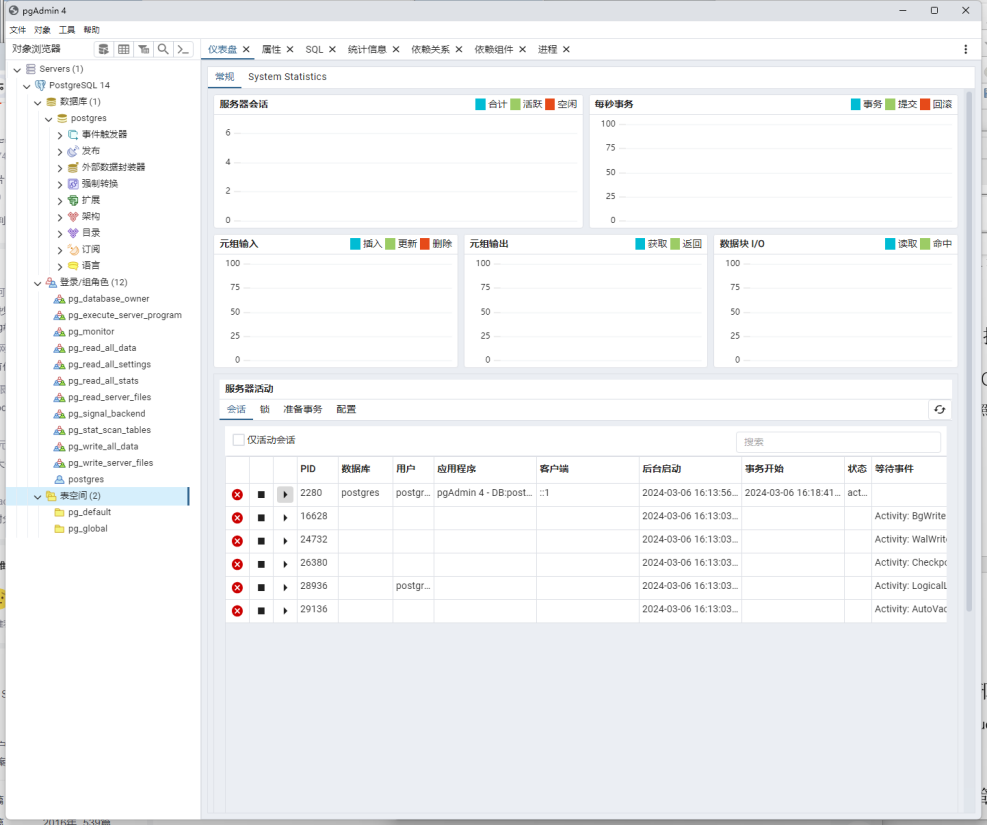Viewport: 987px width, 825px height.
Task: Select pg_monitor role in tree
Action: pyautogui.click(x=91, y=332)
